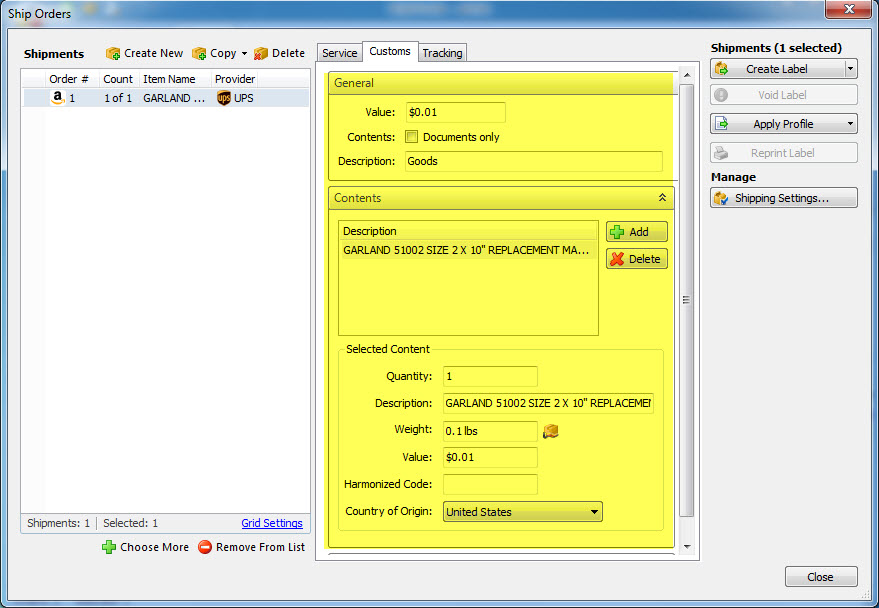Click the Close button

[x=821, y=577]
